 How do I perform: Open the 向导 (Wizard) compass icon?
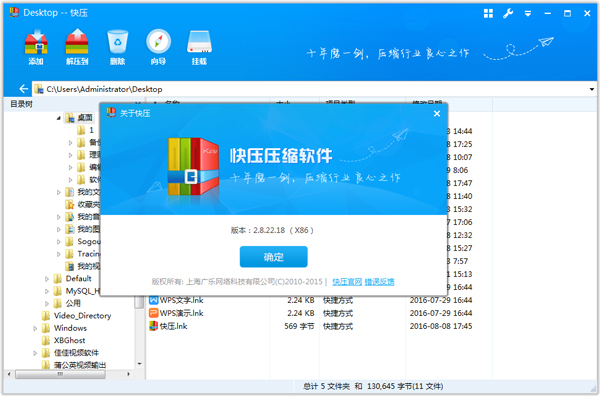click(x=158, y=46)
